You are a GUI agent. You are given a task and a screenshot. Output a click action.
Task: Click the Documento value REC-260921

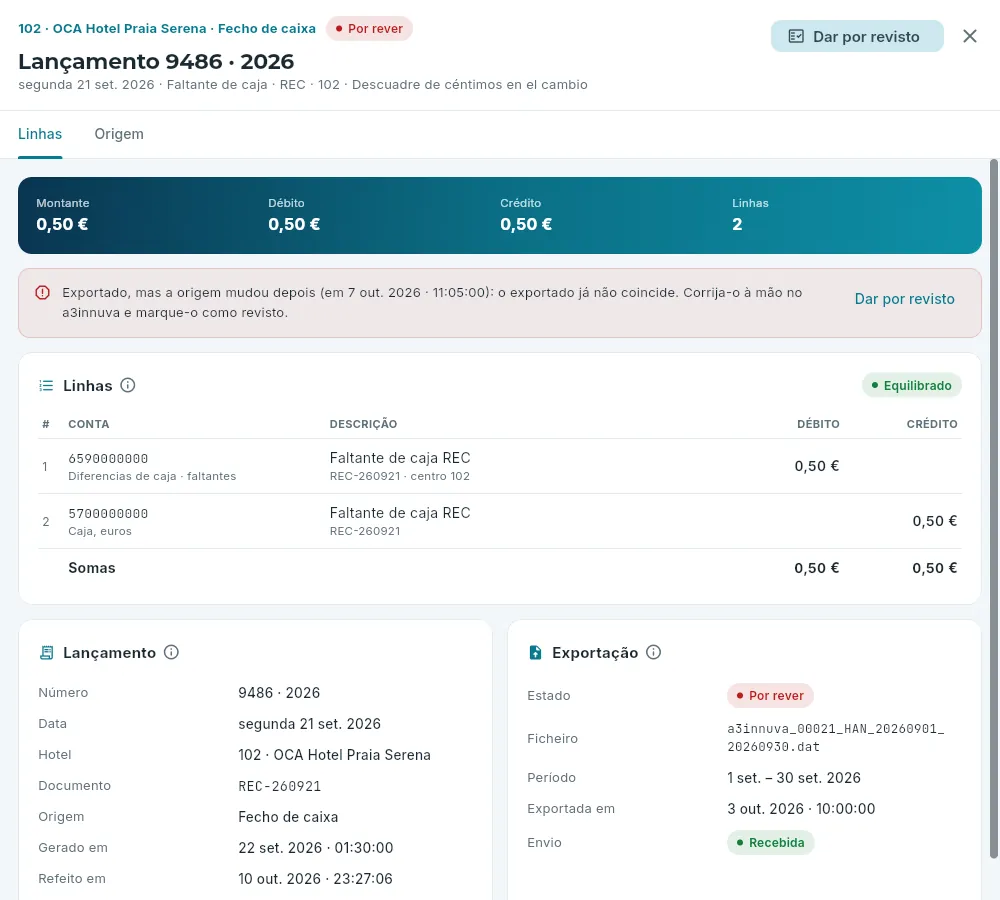click(x=279, y=786)
